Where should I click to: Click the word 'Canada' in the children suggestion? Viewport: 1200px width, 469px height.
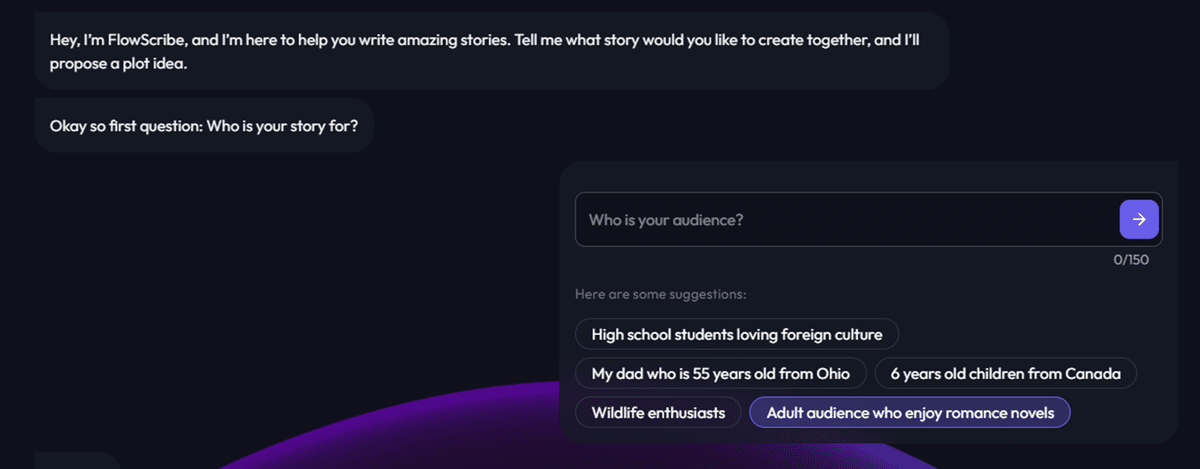(x=1093, y=373)
